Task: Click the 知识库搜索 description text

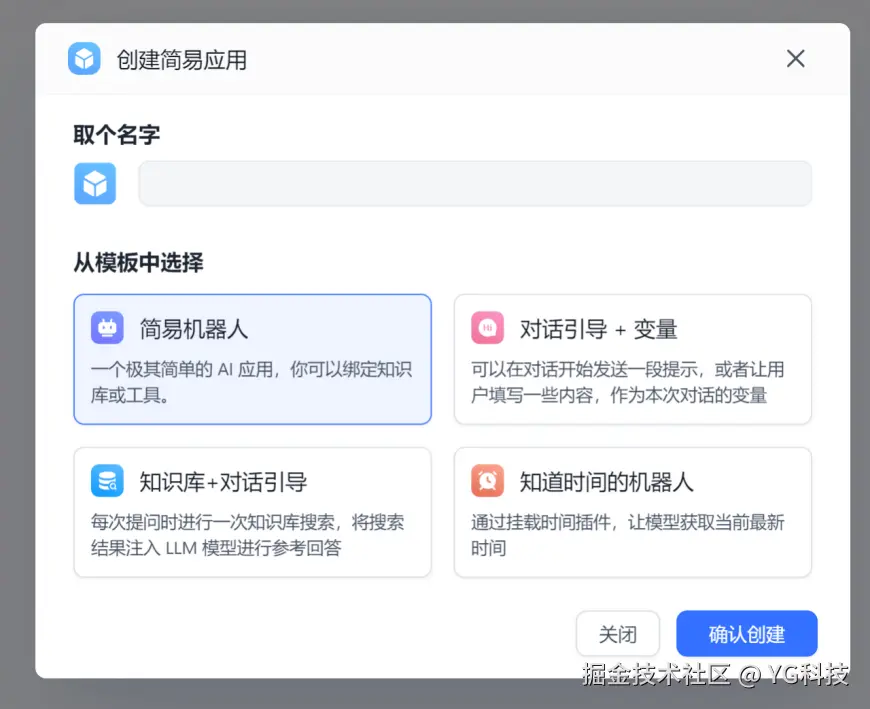Action: [x=247, y=535]
